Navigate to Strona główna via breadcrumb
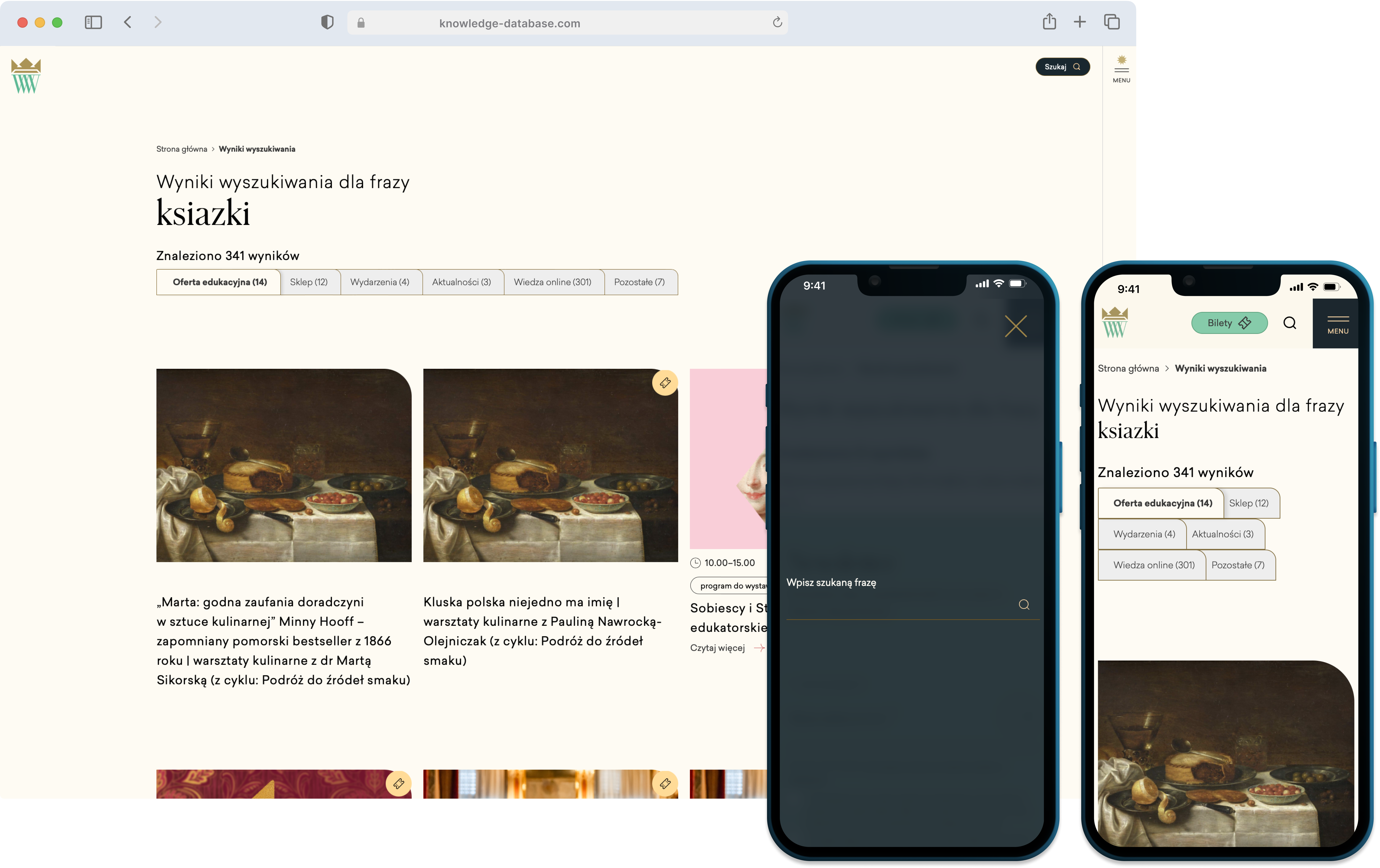Viewport: 1380px width, 868px height. pos(182,148)
